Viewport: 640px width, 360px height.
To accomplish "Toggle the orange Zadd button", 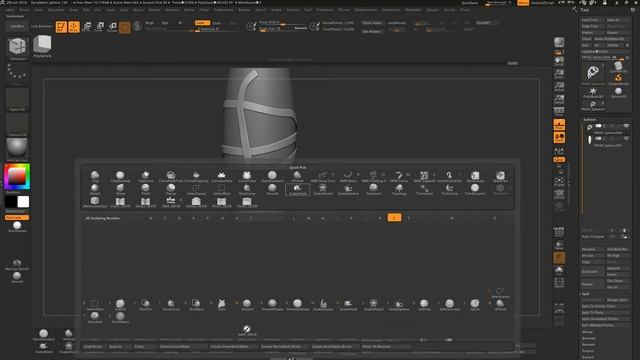I will pyautogui.click(x=202, y=23).
